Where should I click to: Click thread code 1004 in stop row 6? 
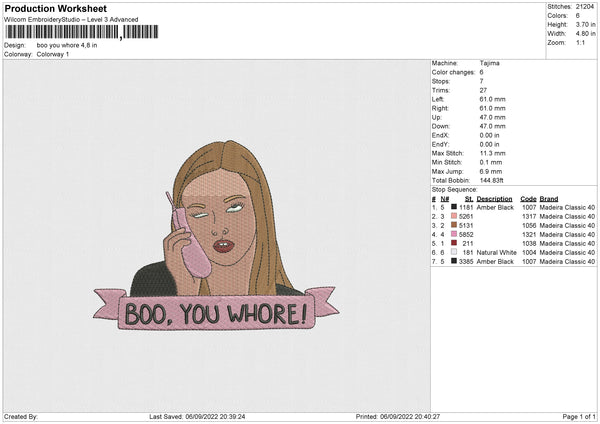pyautogui.click(x=529, y=253)
